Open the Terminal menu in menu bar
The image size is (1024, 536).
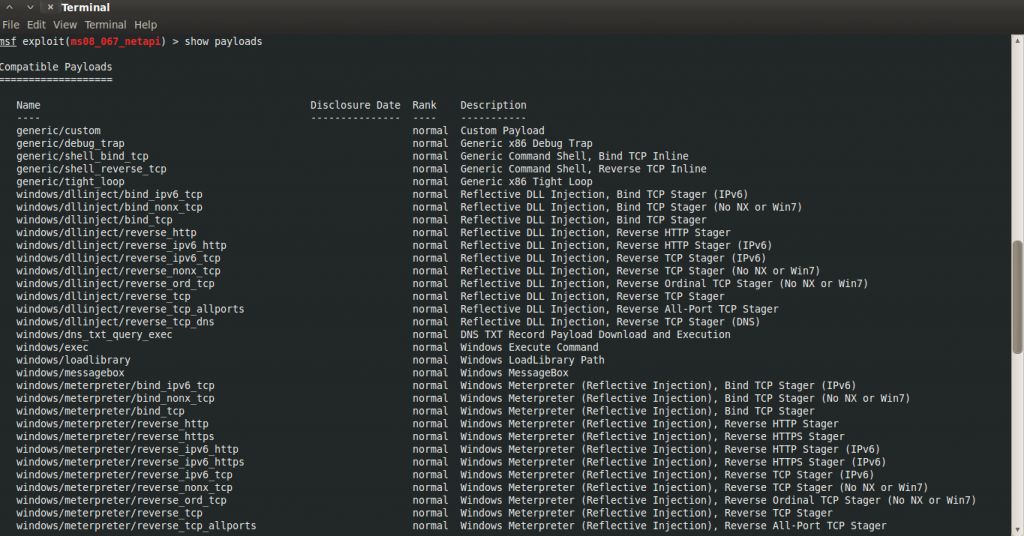coord(105,25)
